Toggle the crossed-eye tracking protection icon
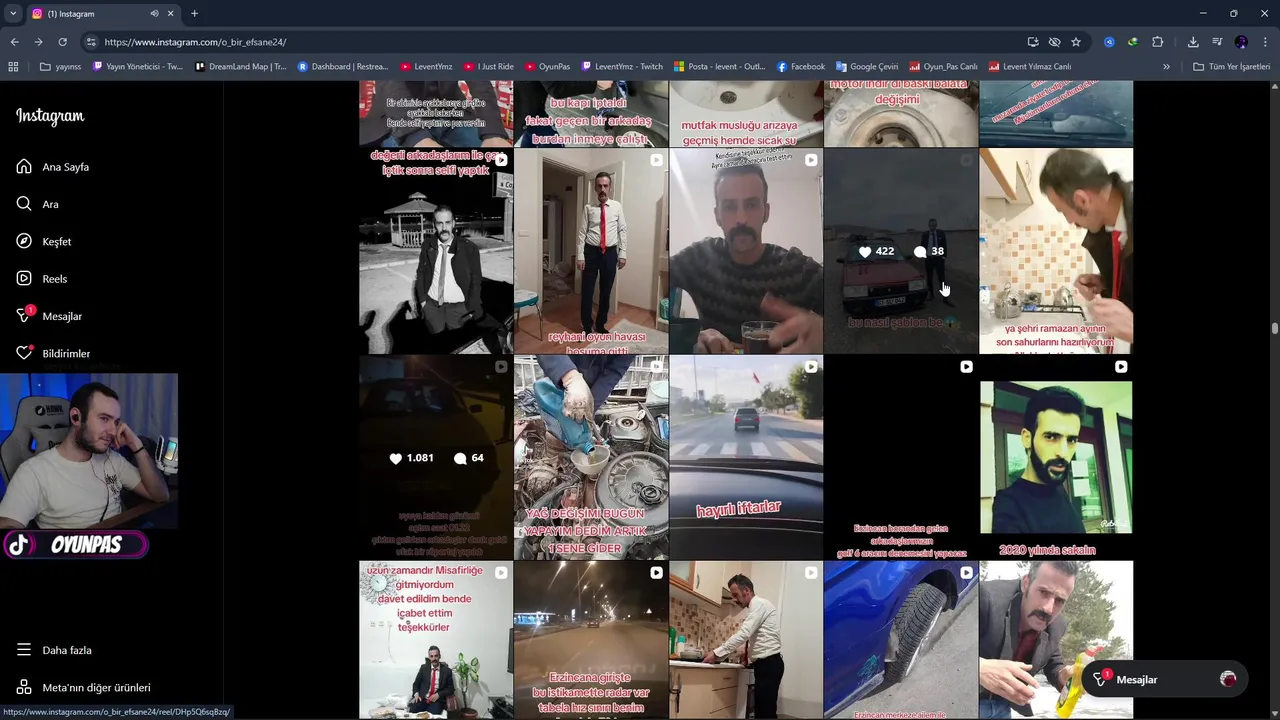This screenshot has height=720, width=1280. 1054,42
